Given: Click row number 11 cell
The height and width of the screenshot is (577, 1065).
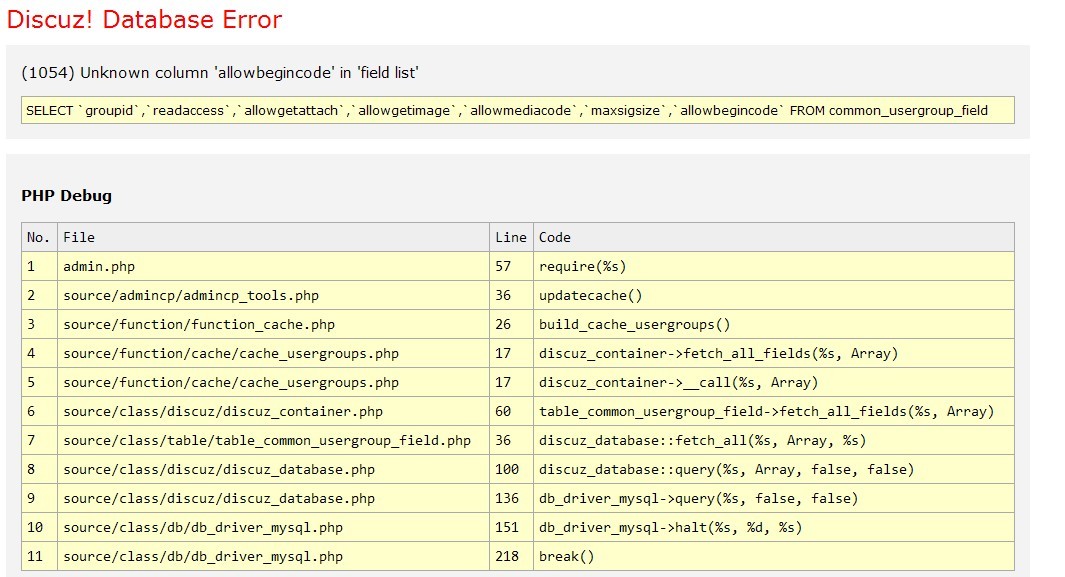Looking at the screenshot, I should point(39,557).
